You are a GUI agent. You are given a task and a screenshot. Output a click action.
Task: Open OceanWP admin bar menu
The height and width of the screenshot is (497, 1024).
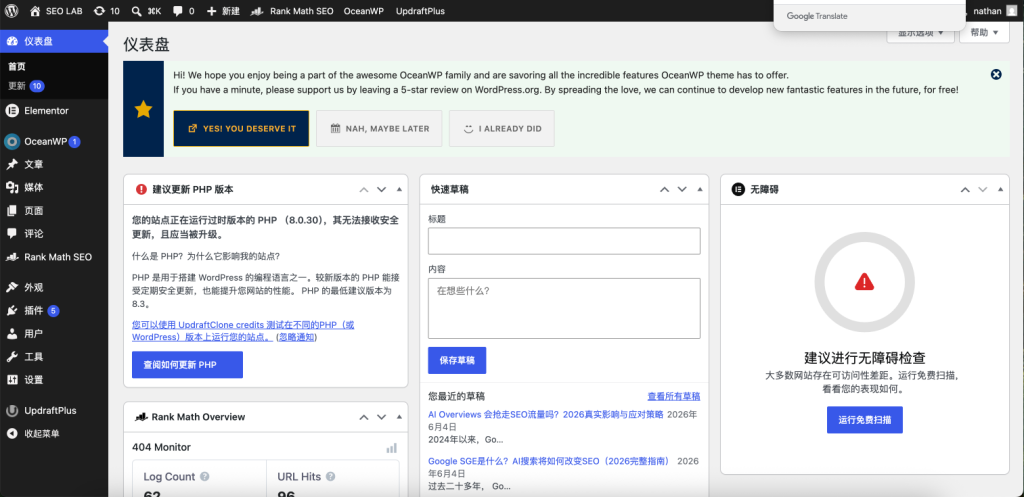[364, 11]
